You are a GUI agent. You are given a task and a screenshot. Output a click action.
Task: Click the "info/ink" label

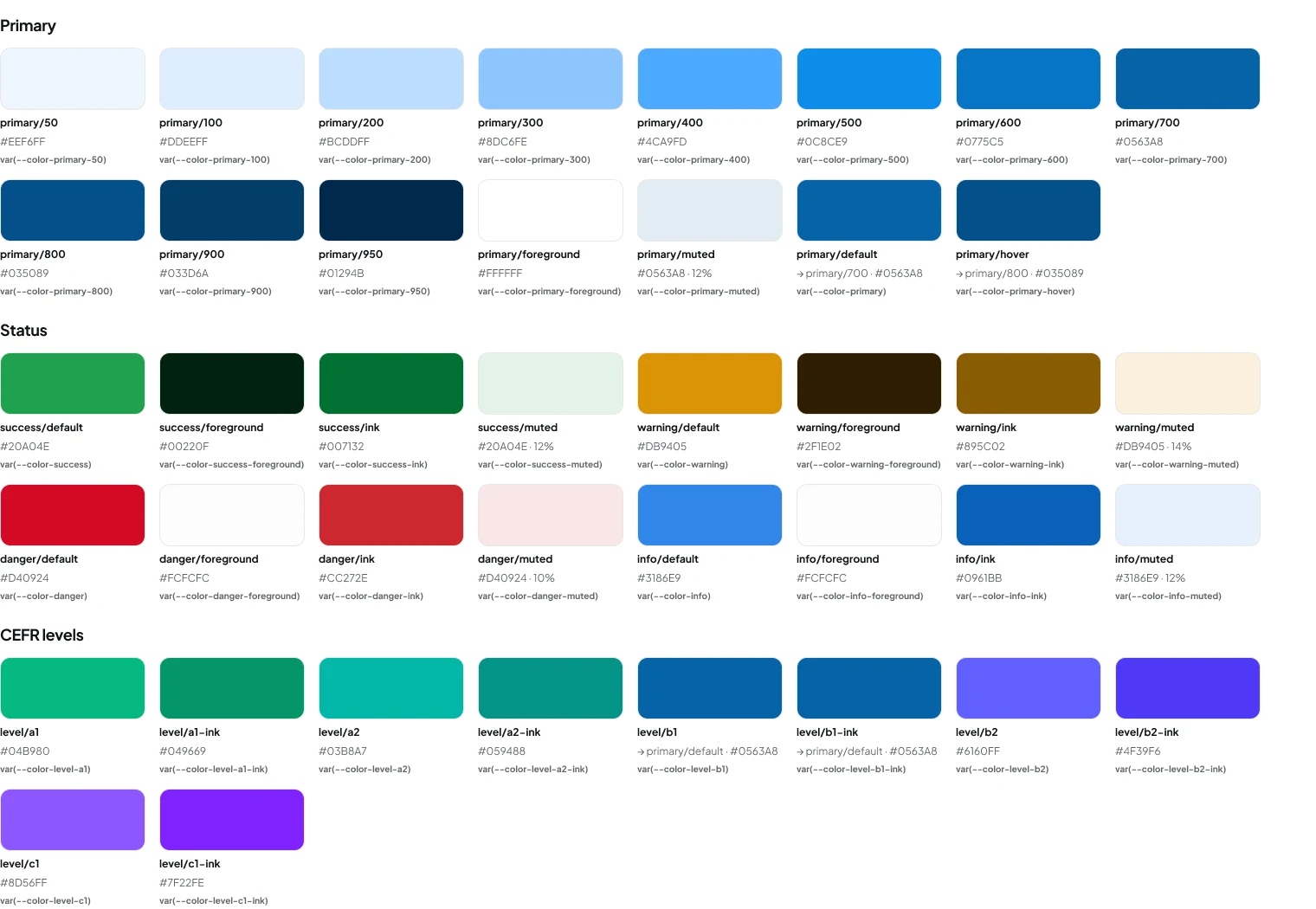(x=976, y=559)
